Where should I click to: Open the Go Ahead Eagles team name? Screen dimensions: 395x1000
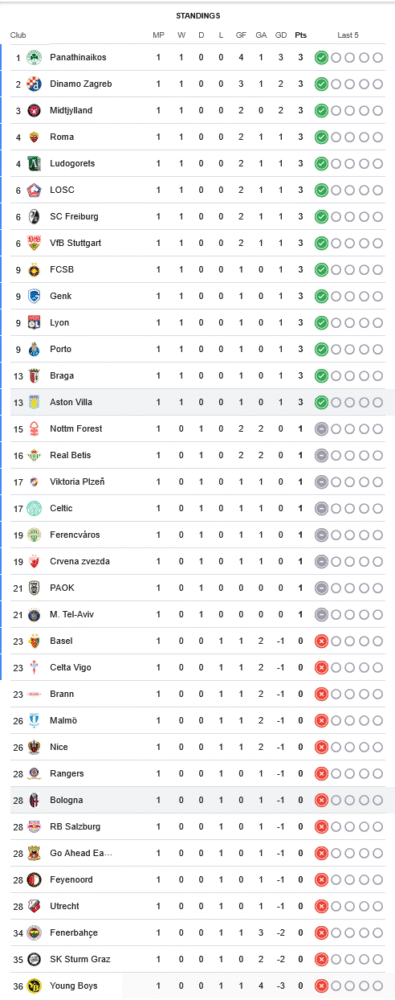click(x=81, y=853)
